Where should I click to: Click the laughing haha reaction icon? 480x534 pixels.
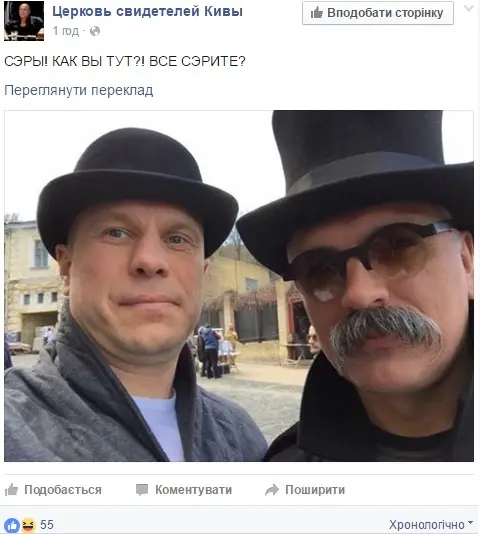click(28, 525)
